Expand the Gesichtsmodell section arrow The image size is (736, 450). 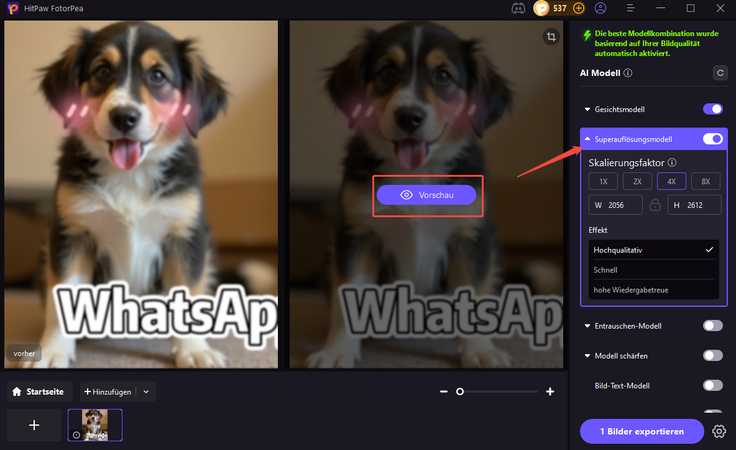tap(587, 109)
